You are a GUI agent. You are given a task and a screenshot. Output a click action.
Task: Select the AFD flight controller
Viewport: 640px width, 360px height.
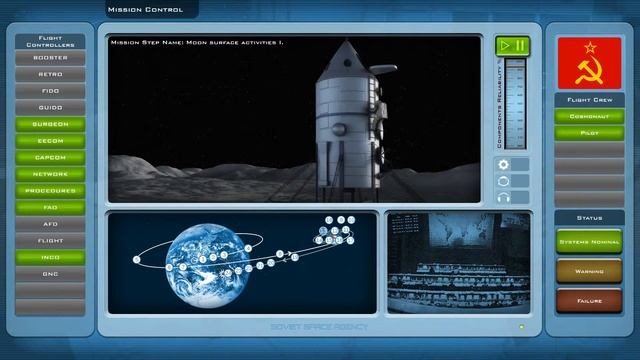tap(50, 224)
